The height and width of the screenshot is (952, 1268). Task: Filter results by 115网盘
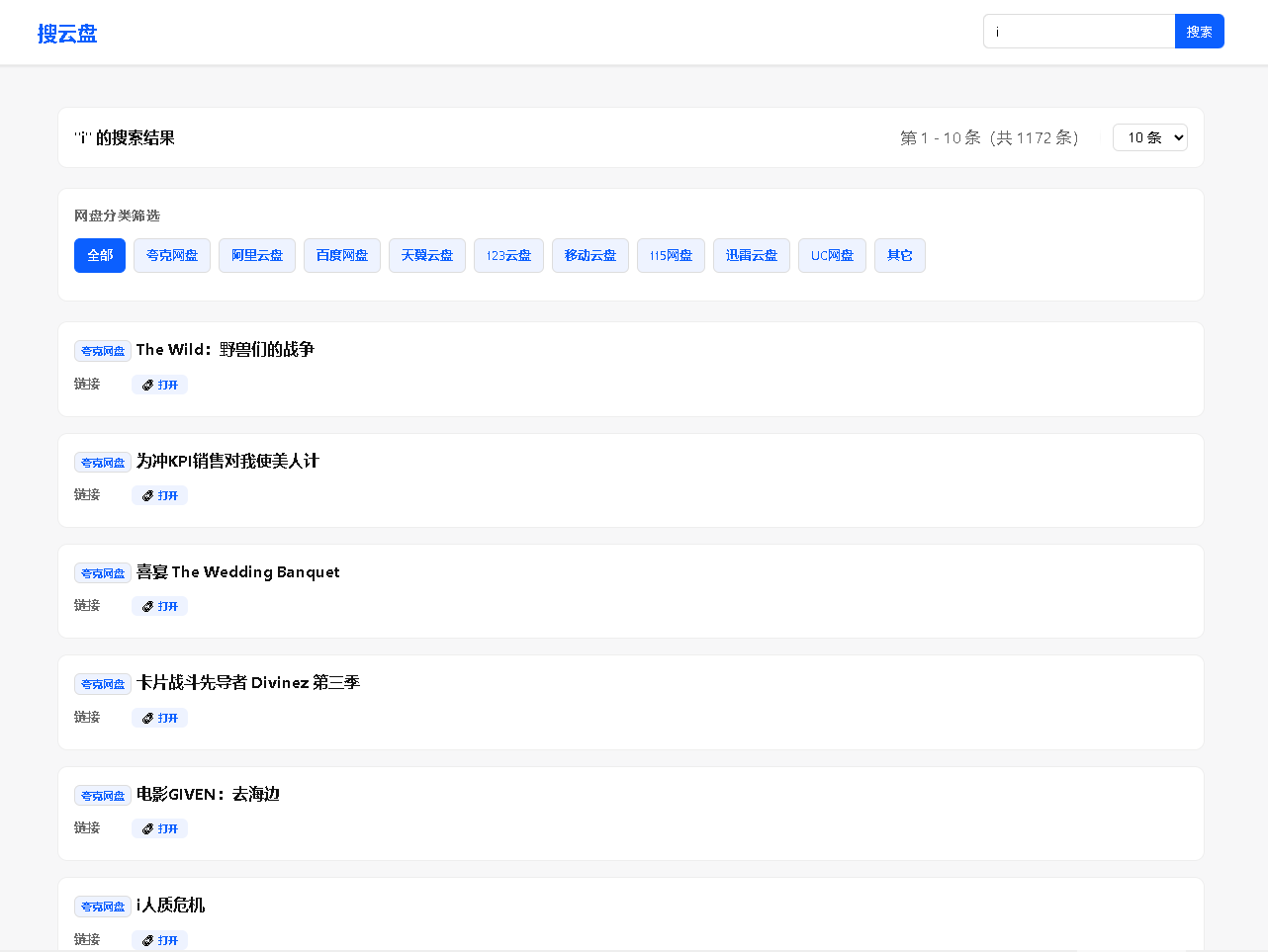click(671, 255)
